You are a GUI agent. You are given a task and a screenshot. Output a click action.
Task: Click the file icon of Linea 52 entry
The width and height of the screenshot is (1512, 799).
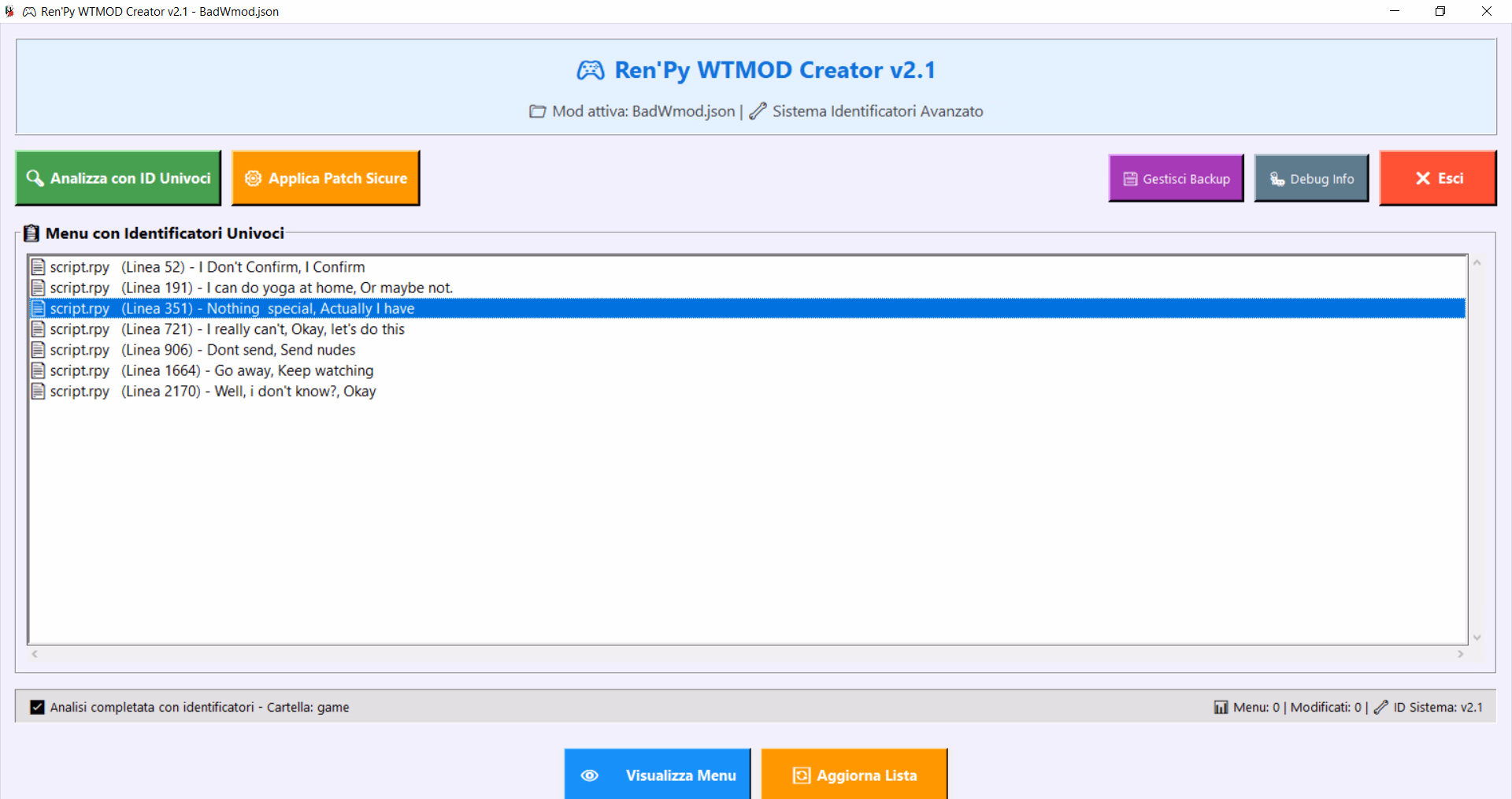click(38, 267)
